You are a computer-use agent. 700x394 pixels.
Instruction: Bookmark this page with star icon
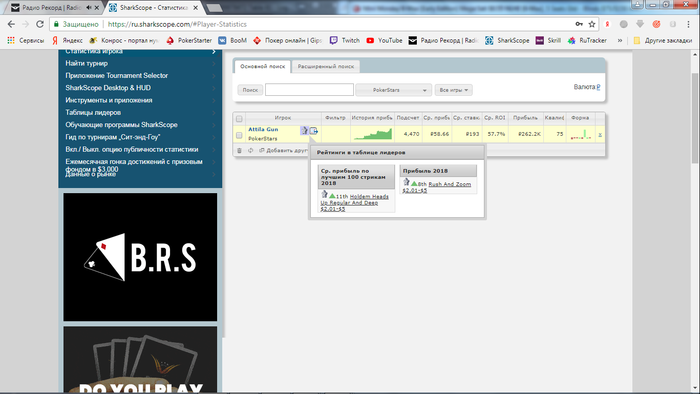[x=592, y=24]
